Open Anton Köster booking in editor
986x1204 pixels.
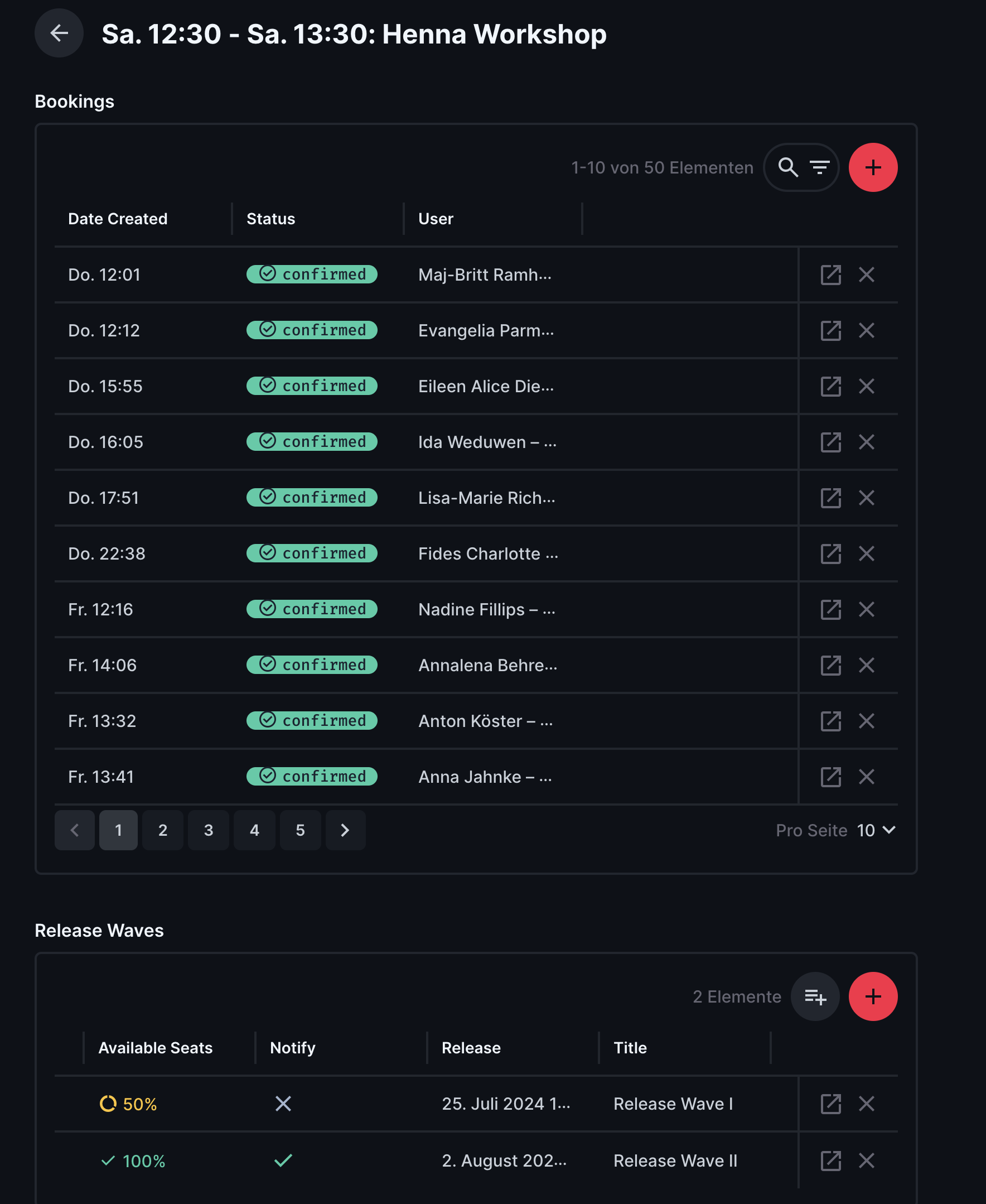[x=830, y=721]
